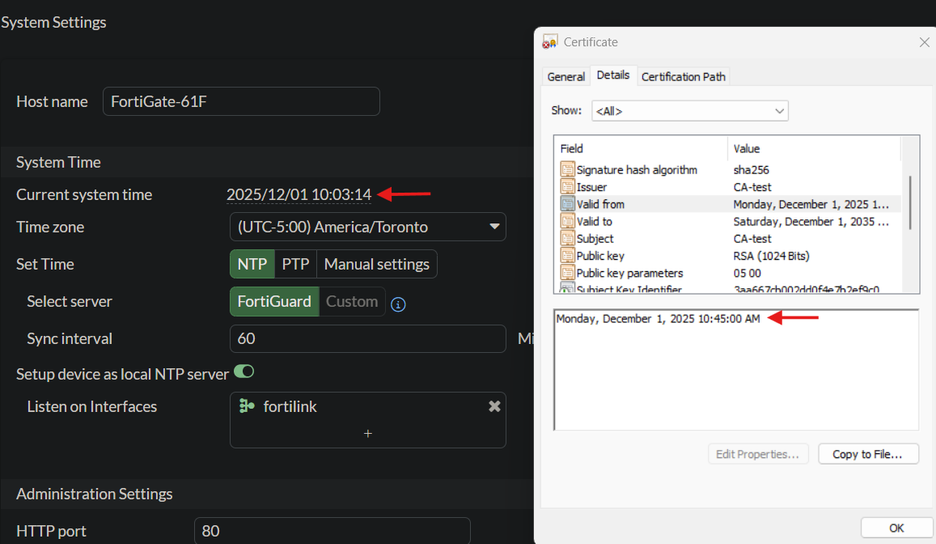Select the Valid from row
The height and width of the screenshot is (544, 936).
coord(729,204)
